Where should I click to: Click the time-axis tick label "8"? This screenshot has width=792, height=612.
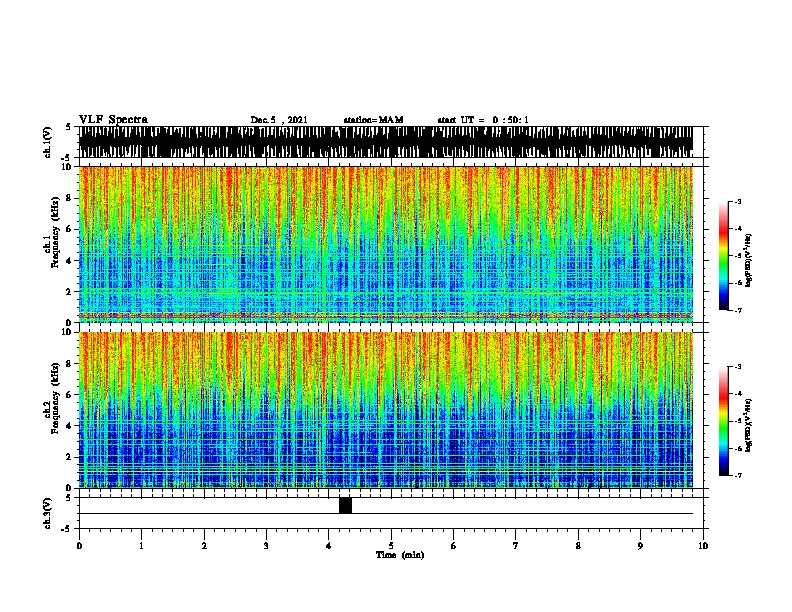[x=578, y=546]
